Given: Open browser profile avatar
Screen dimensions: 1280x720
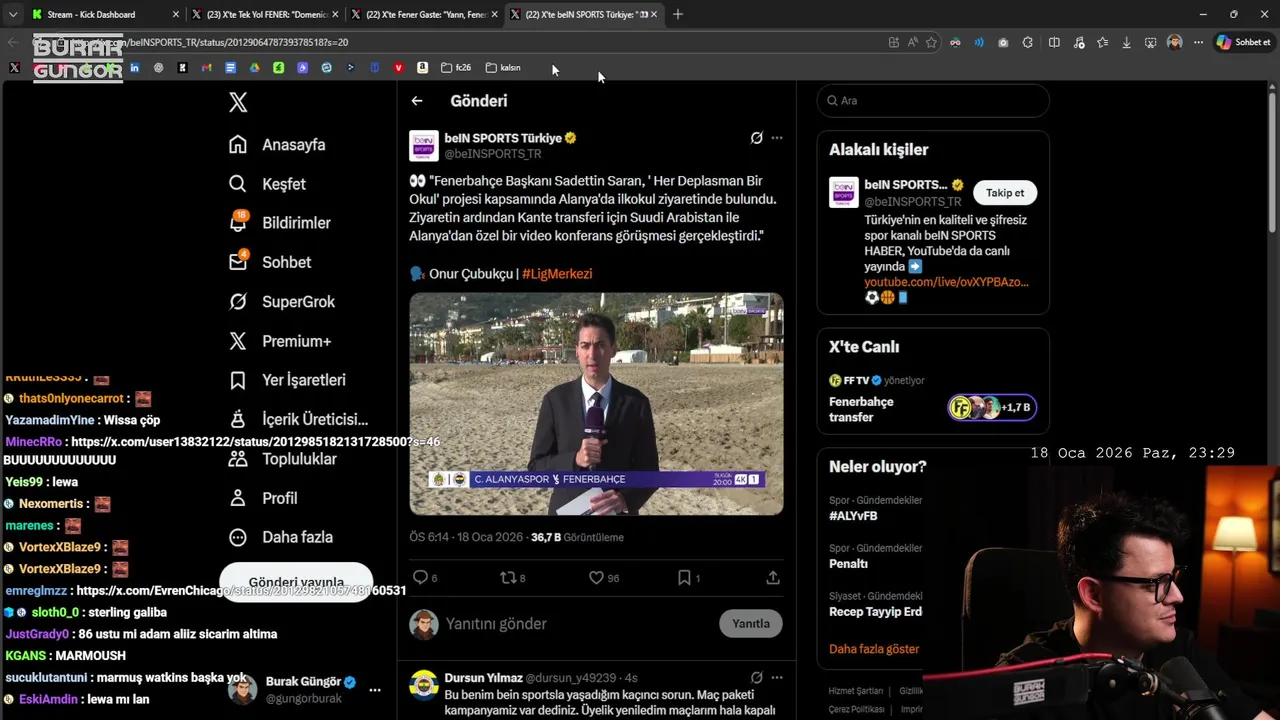Looking at the screenshot, I should 1175,42.
